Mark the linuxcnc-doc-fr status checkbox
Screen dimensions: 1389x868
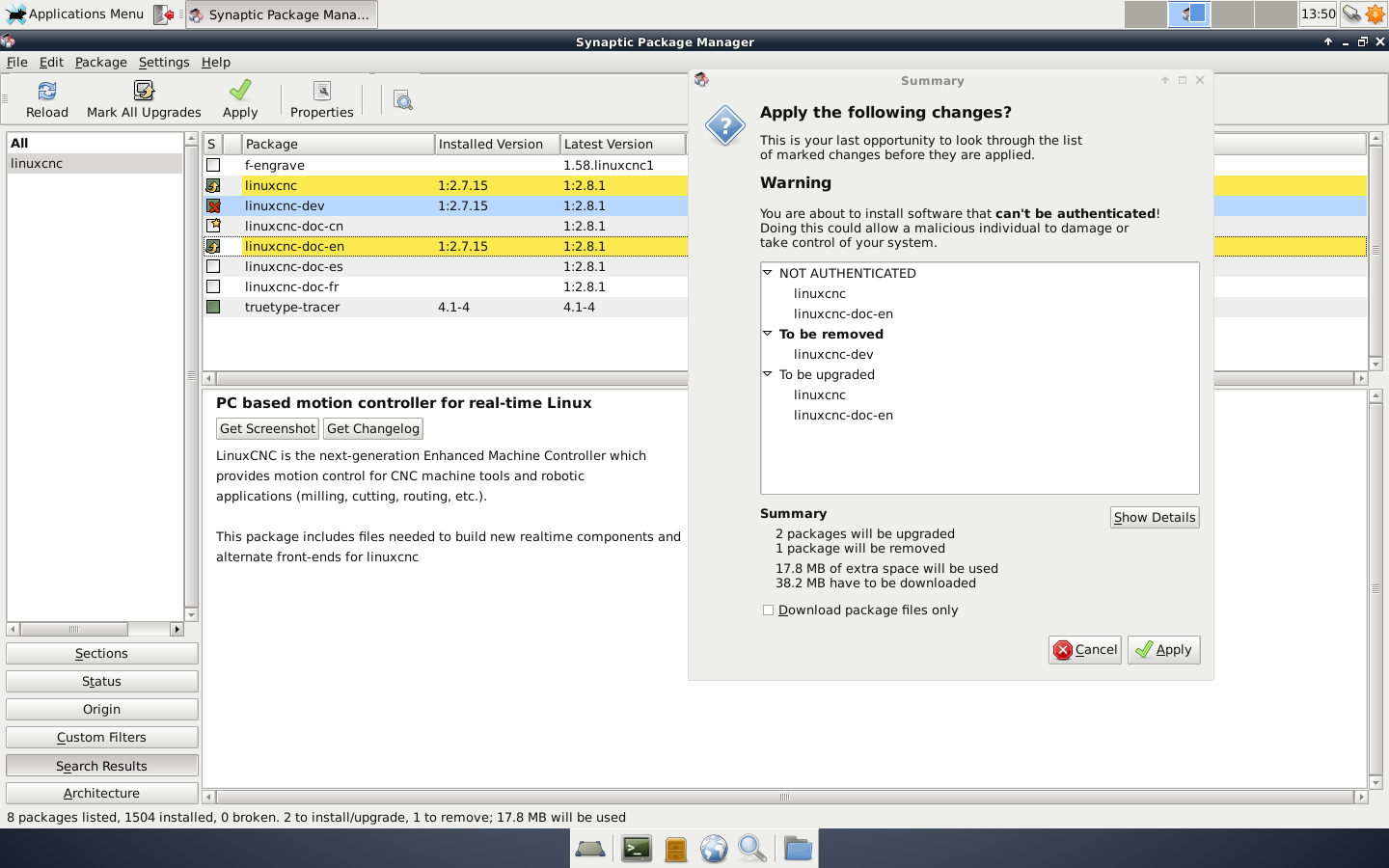point(213,286)
